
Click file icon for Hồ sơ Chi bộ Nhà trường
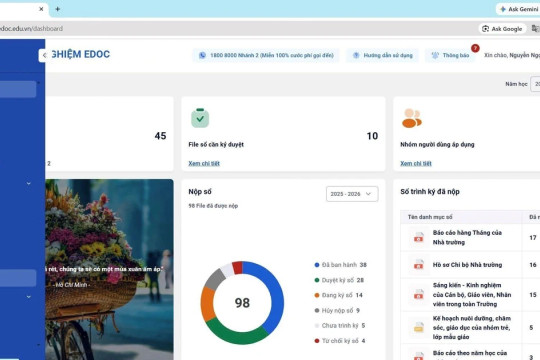point(418,265)
